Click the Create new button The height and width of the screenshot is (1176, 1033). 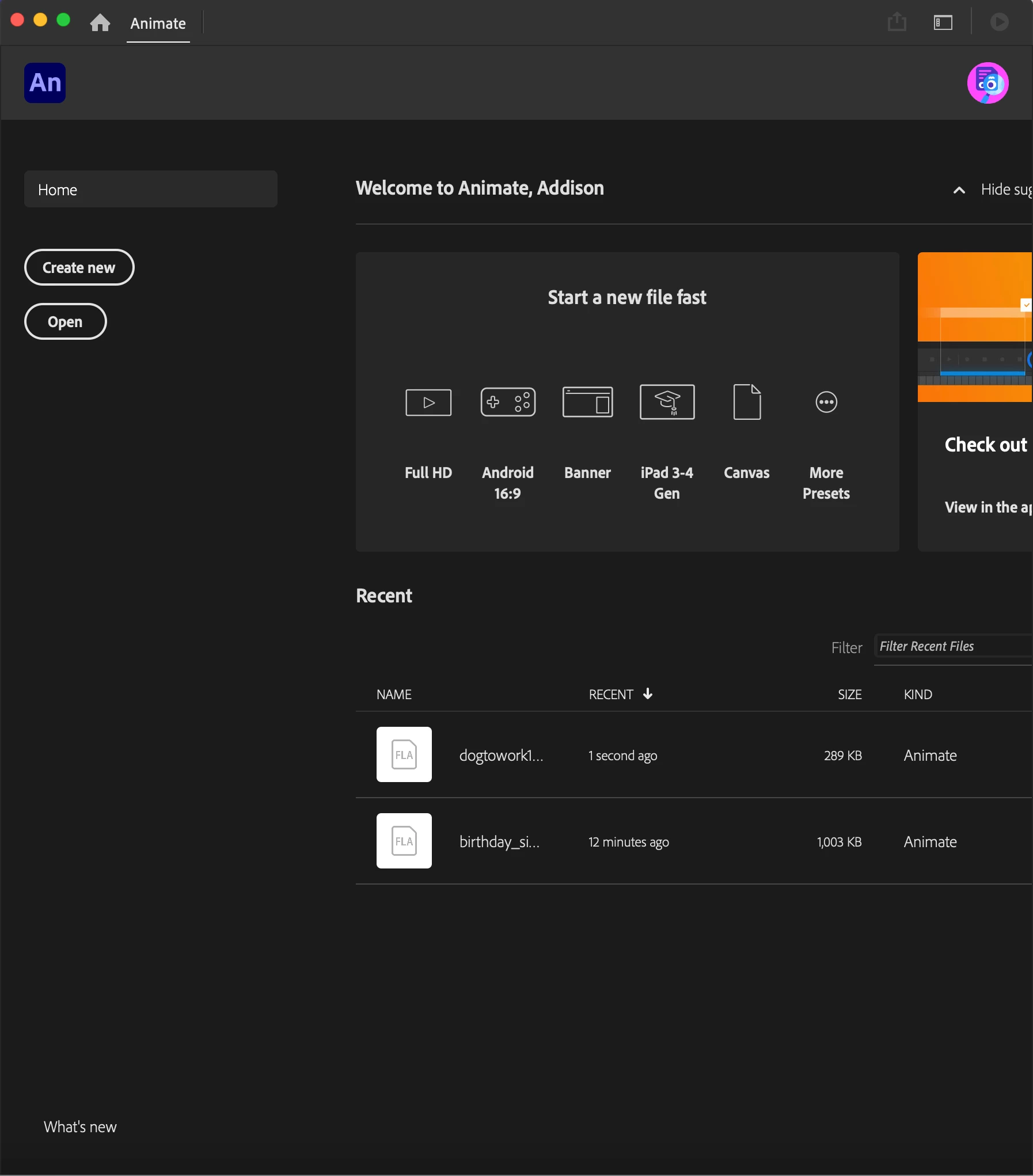[79, 267]
